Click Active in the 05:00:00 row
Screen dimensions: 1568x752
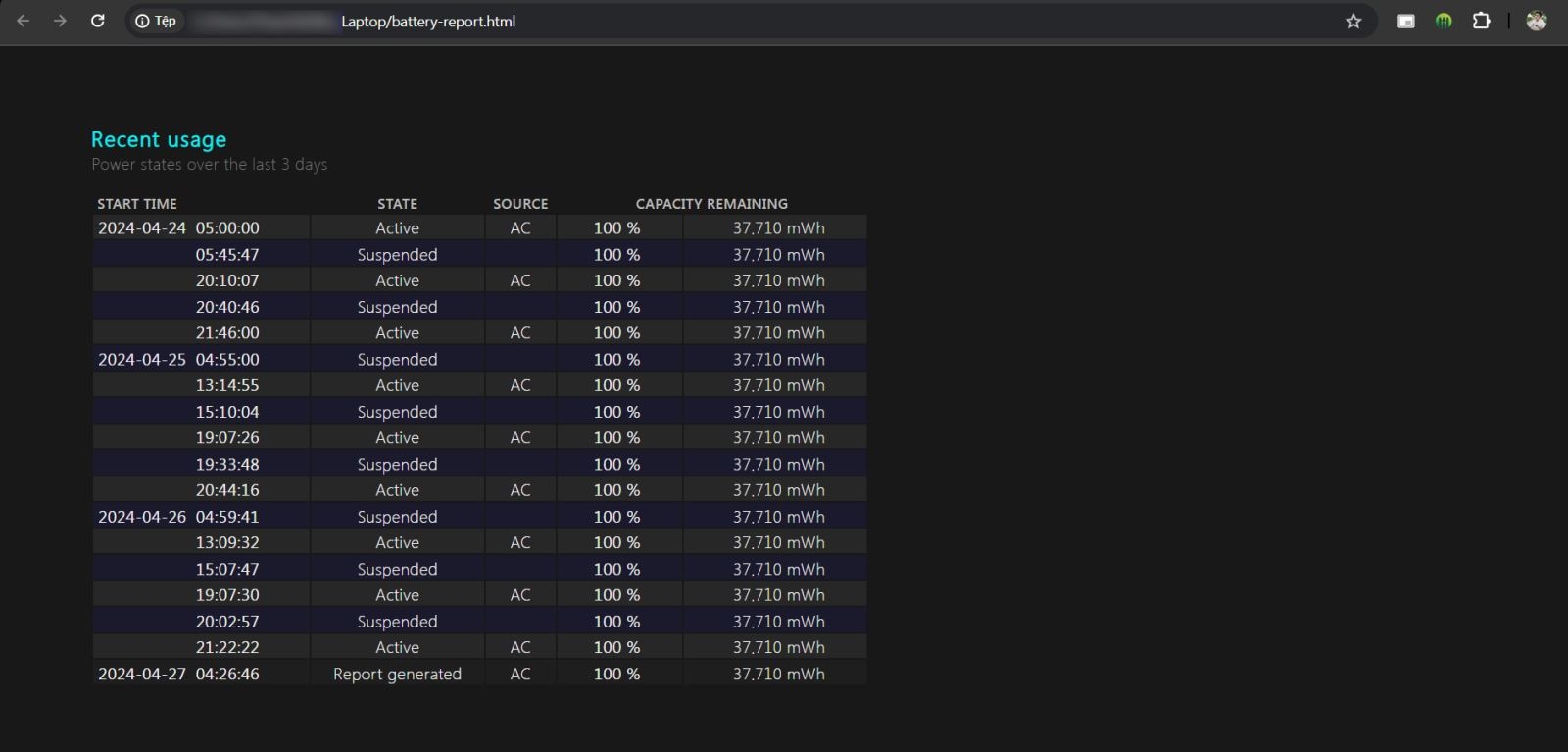pyautogui.click(x=397, y=227)
